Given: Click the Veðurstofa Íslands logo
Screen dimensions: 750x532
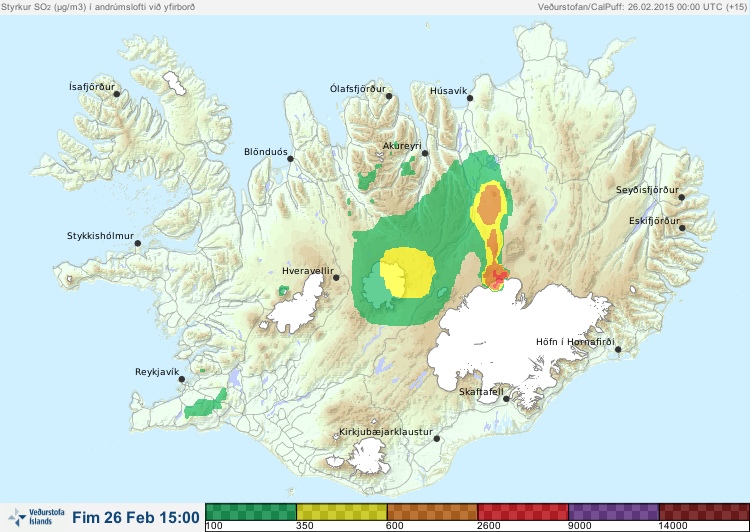Looking at the screenshot, I should coord(36,517).
